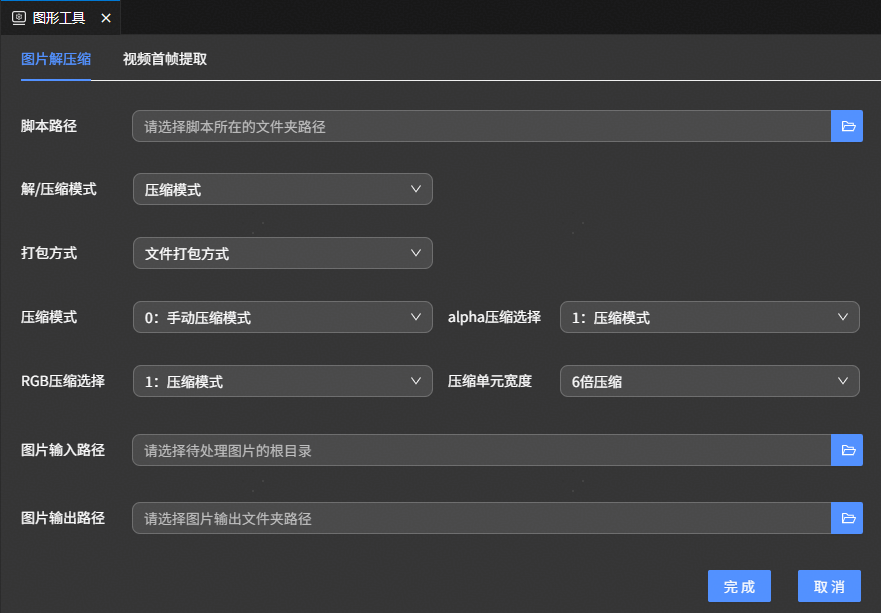
Task: Browse for the 脚本路径 folder
Action: tap(847, 126)
